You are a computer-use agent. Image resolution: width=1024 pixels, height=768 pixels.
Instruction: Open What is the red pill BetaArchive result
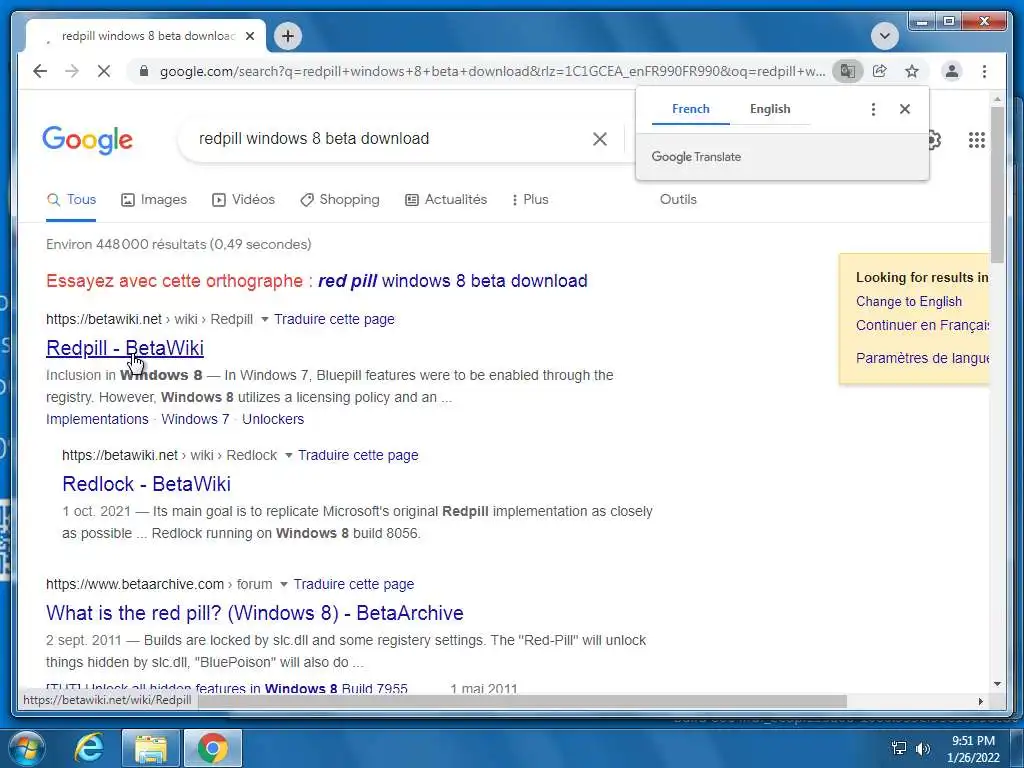[x=255, y=613]
